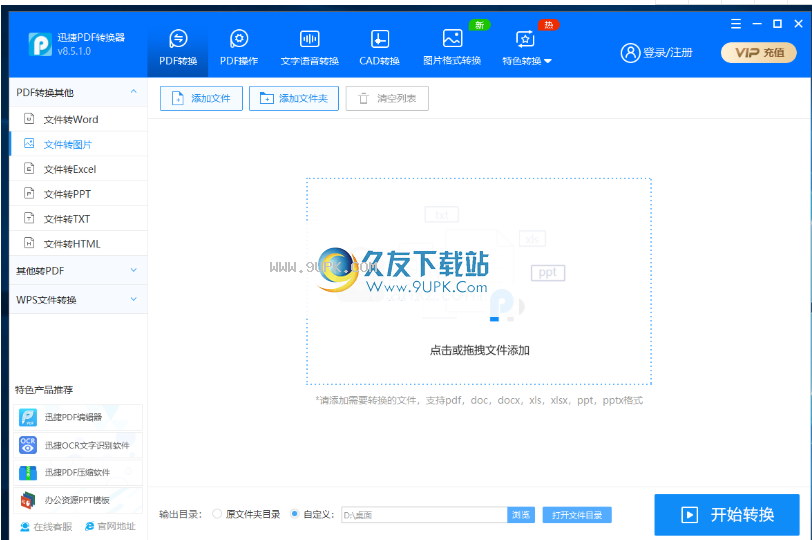Click the 打开文件目录 button

point(577,515)
